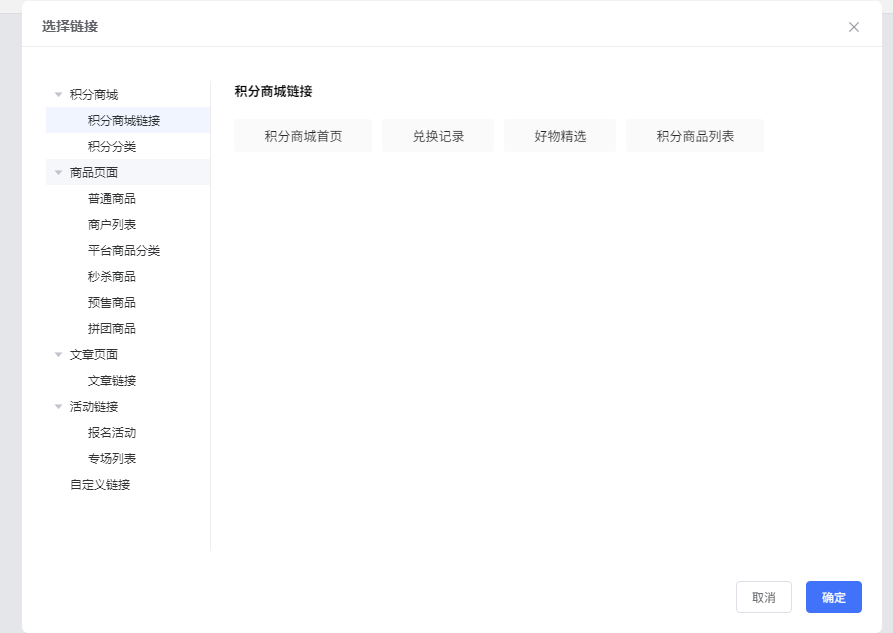Pick the 积分商城首页 link option
The width and height of the screenshot is (893, 633).
pyautogui.click(x=303, y=136)
